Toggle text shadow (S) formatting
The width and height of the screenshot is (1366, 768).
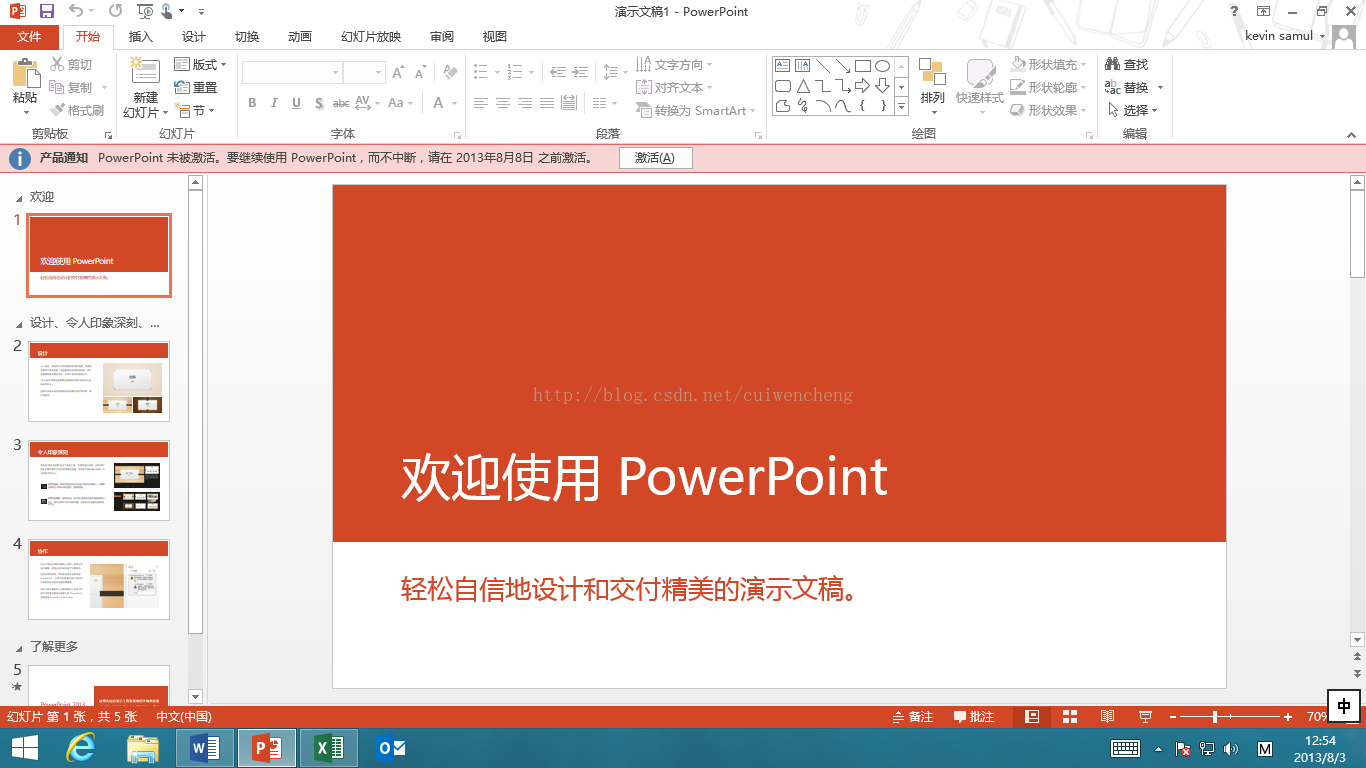click(319, 103)
